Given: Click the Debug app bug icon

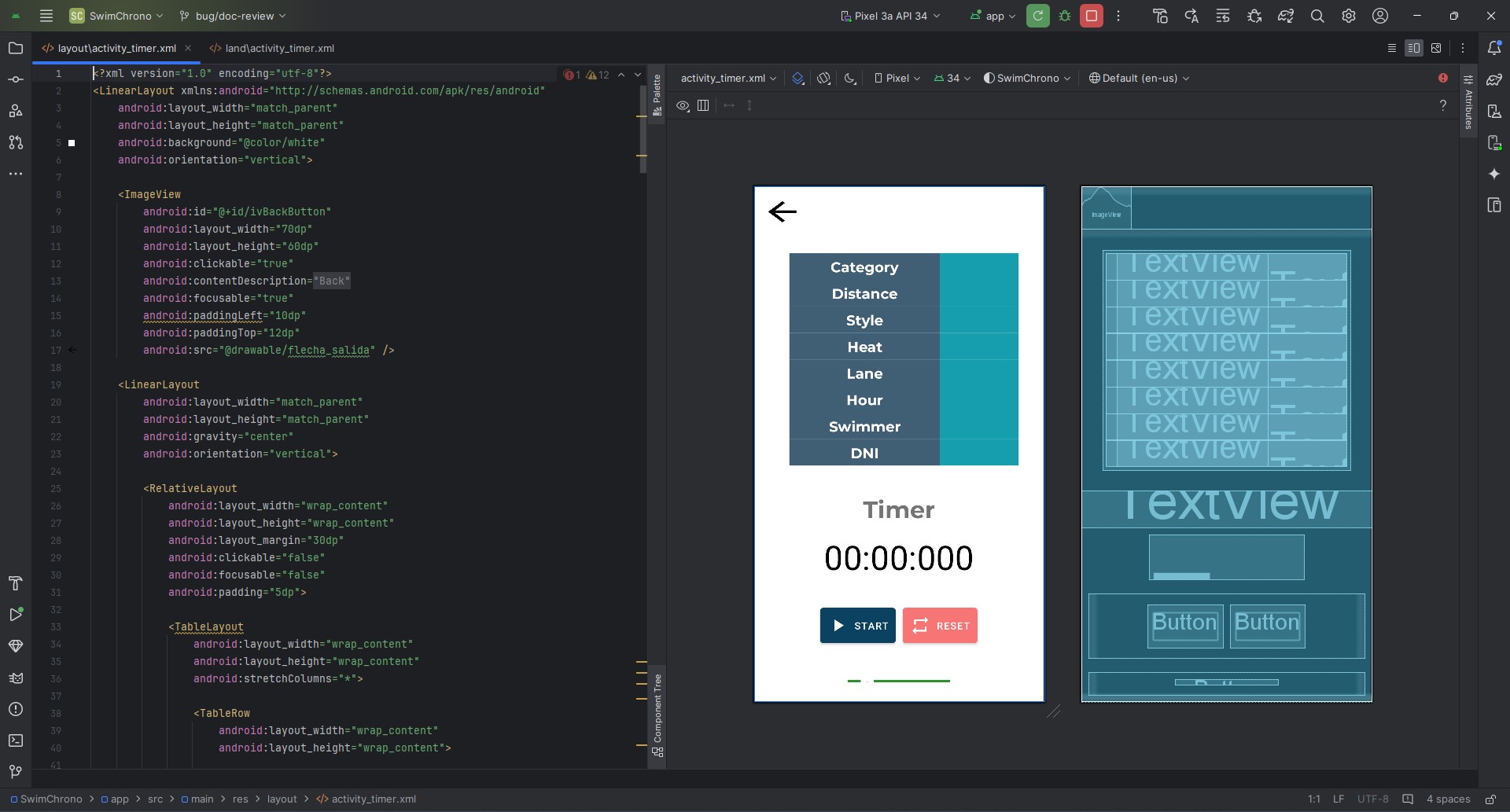Looking at the screenshot, I should [x=1065, y=16].
